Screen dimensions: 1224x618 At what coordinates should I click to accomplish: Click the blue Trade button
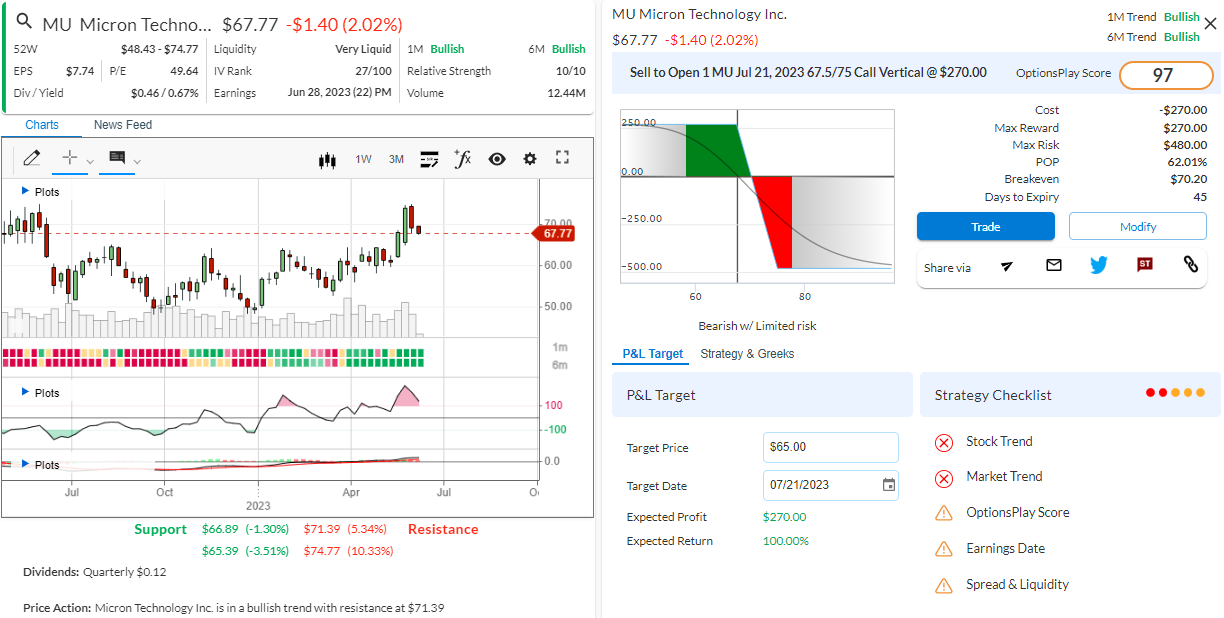(x=985, y=226)
